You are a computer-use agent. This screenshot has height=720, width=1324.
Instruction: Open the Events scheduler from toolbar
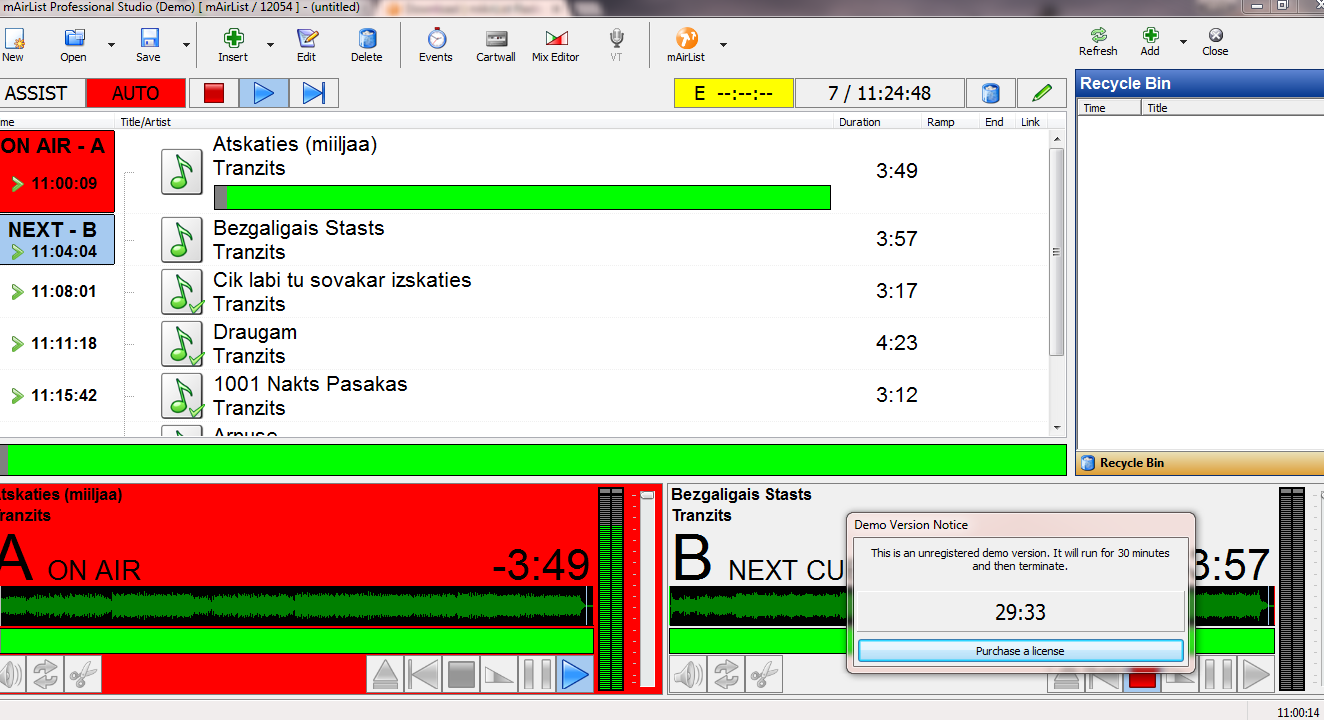[436, 45]
